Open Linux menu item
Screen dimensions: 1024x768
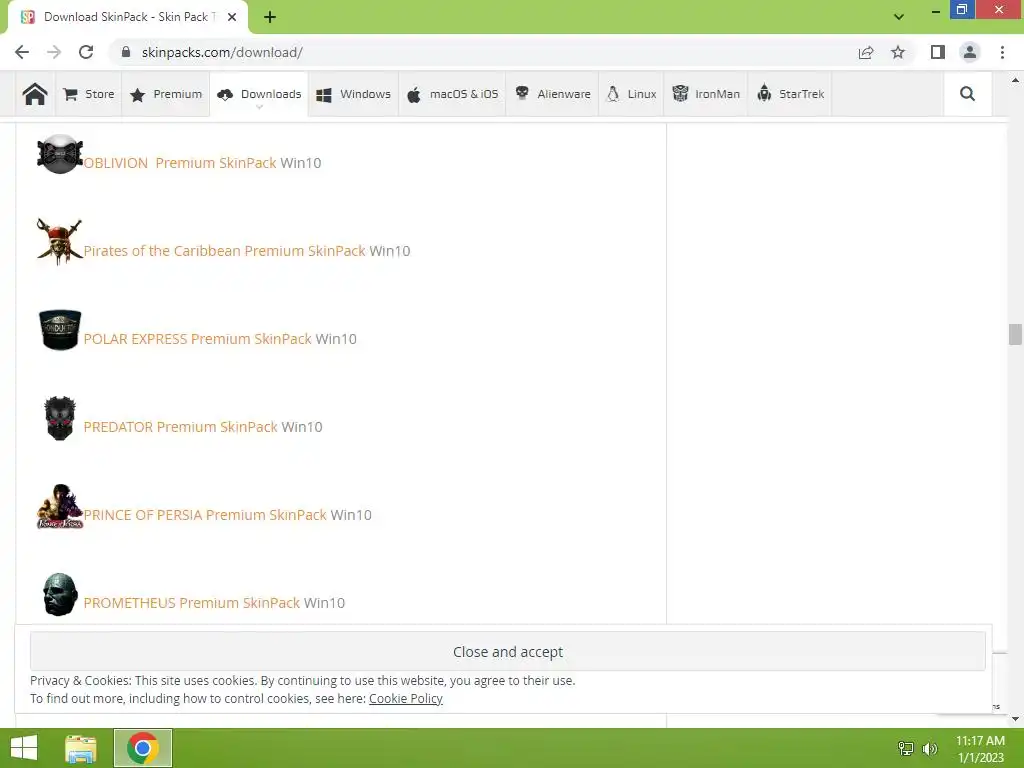[632, 94]
